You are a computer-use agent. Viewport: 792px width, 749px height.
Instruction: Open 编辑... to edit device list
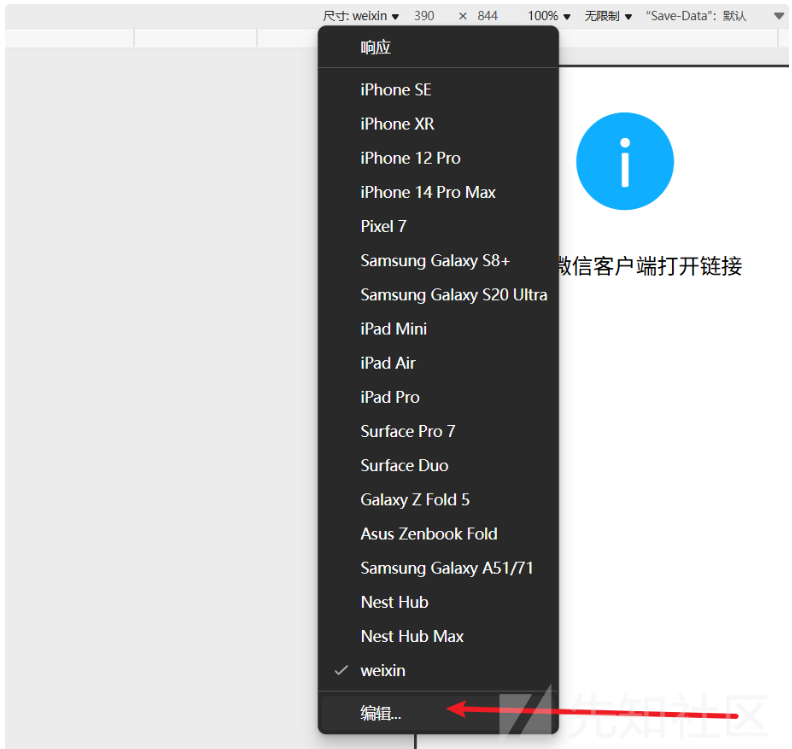438,713
